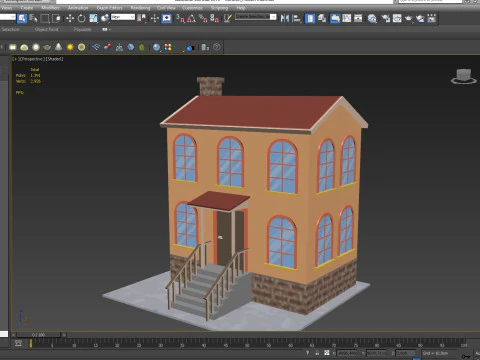Open the Modifiers menu
This screenshot has height=360, width=480.
50,8
